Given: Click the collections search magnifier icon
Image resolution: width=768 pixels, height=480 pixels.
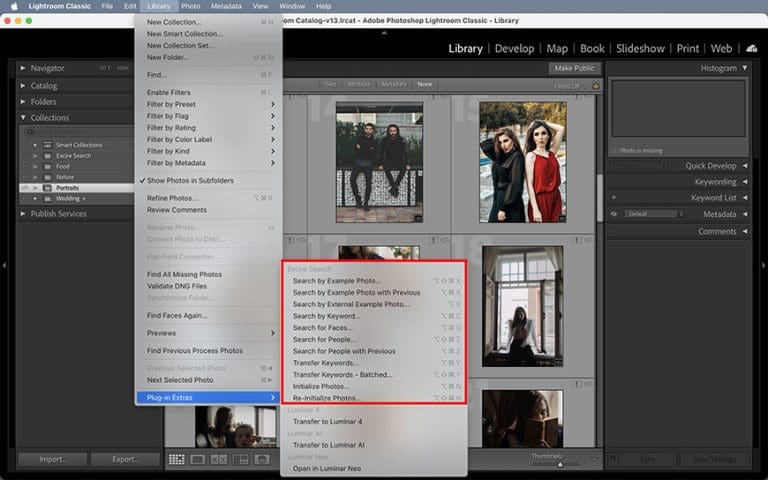Looking at the screenshot, I should click(30, 132).
